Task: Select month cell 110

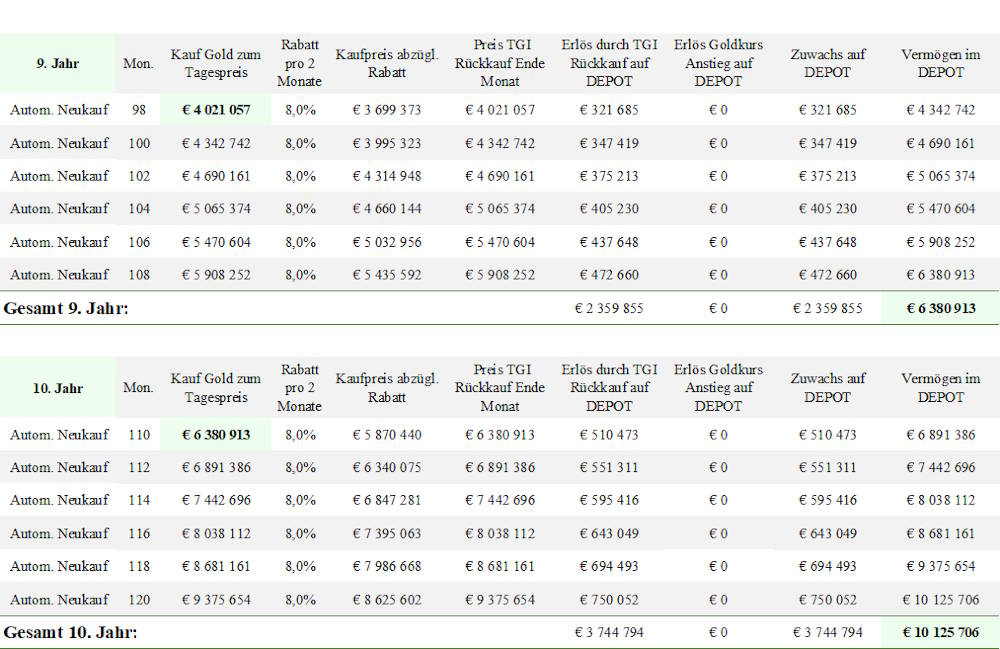Action: (x=138, y=435)
